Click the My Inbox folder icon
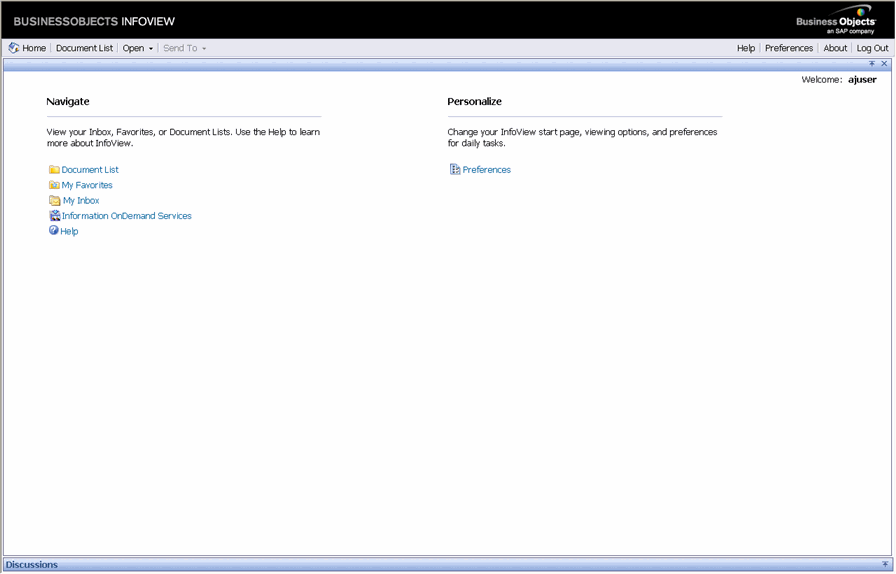 click(55, 201)
